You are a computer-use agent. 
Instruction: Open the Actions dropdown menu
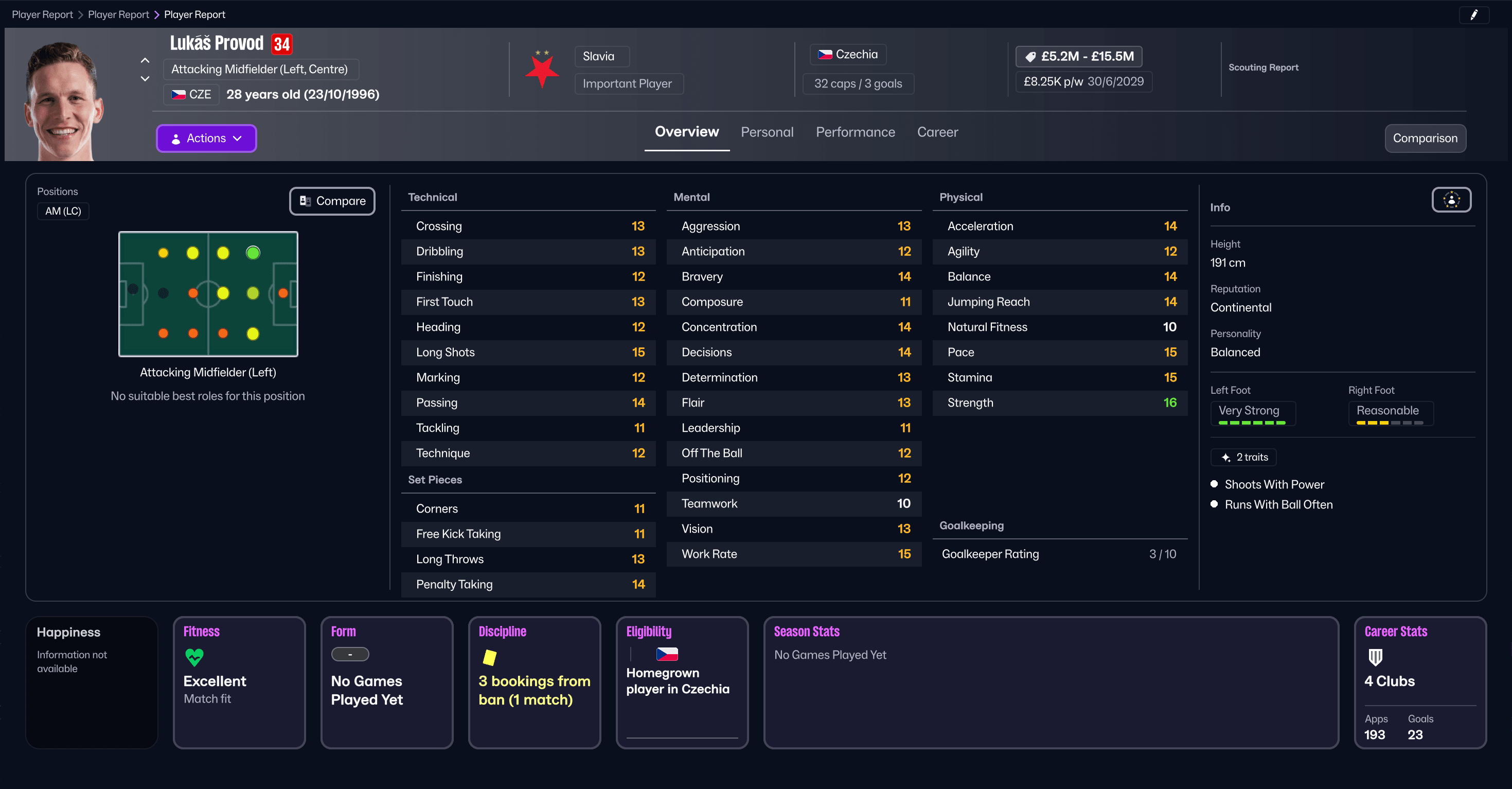206,138
